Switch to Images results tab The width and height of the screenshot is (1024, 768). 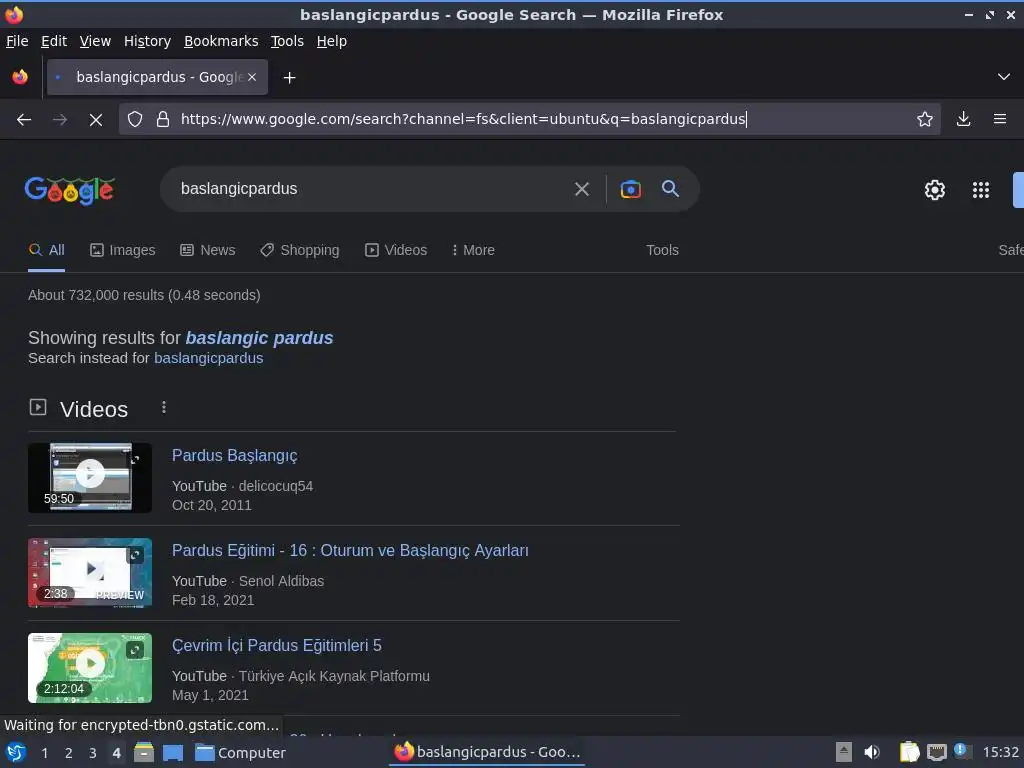coord(123,250)
